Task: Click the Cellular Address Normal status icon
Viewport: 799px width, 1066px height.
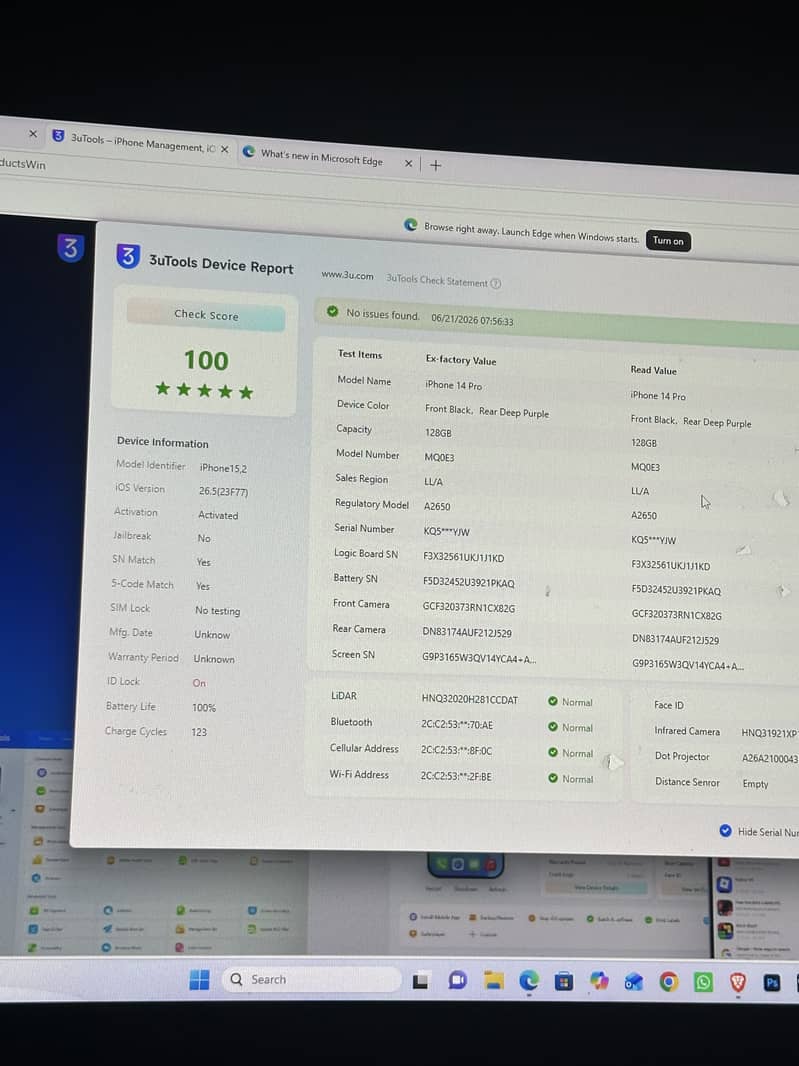Action: [553, 753]
